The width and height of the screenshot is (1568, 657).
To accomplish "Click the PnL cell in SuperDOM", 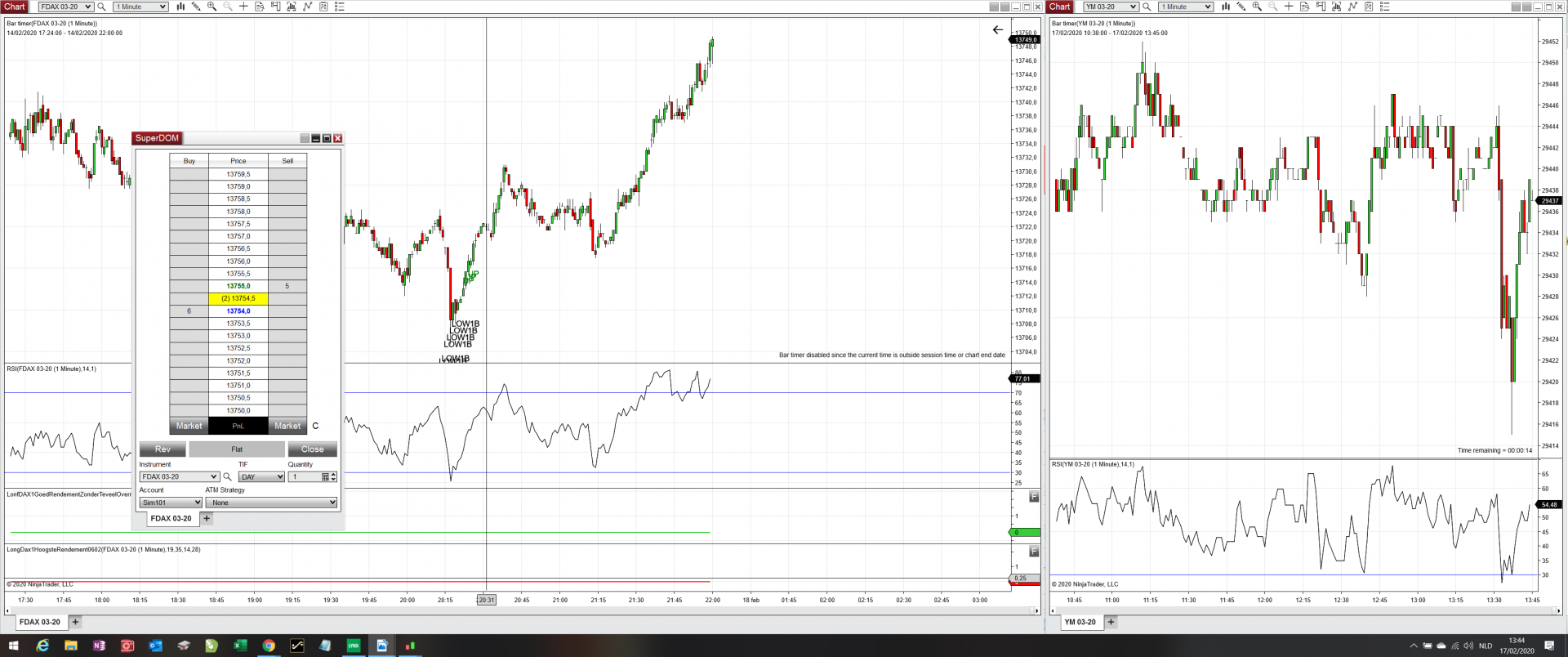I will pyautogui.click(x=238, y=426).
